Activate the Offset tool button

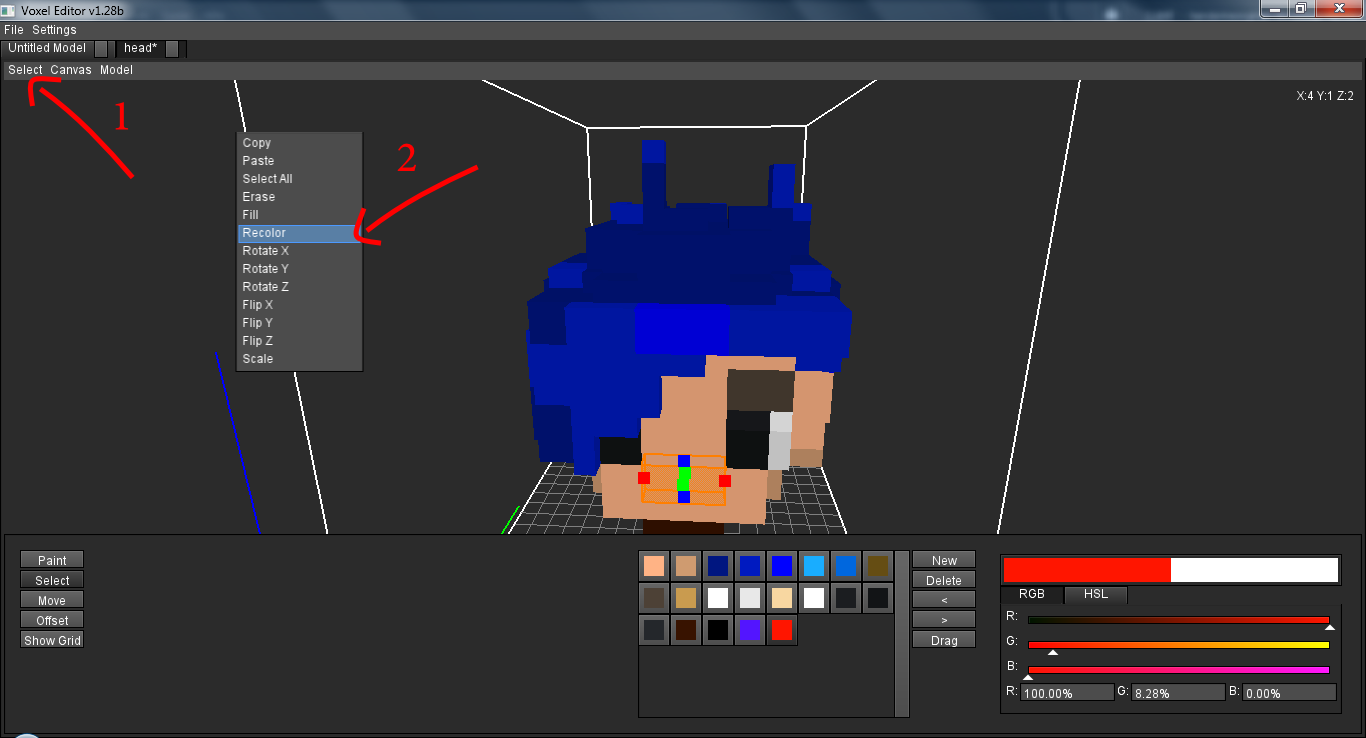pos(52,620)
